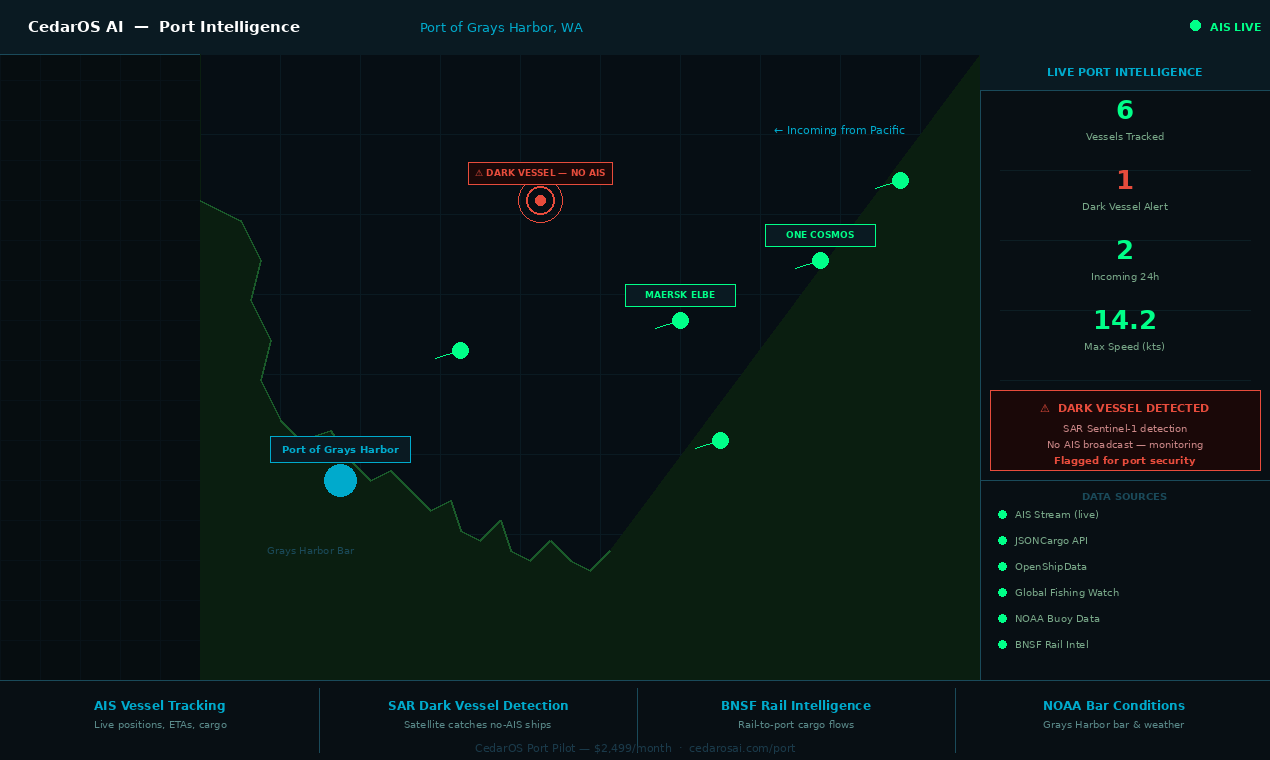Click Live positions, ETAs, cargo subtitle
Image resolution: width=1270 pixels, height=760 pixels.
pos(160,725)
